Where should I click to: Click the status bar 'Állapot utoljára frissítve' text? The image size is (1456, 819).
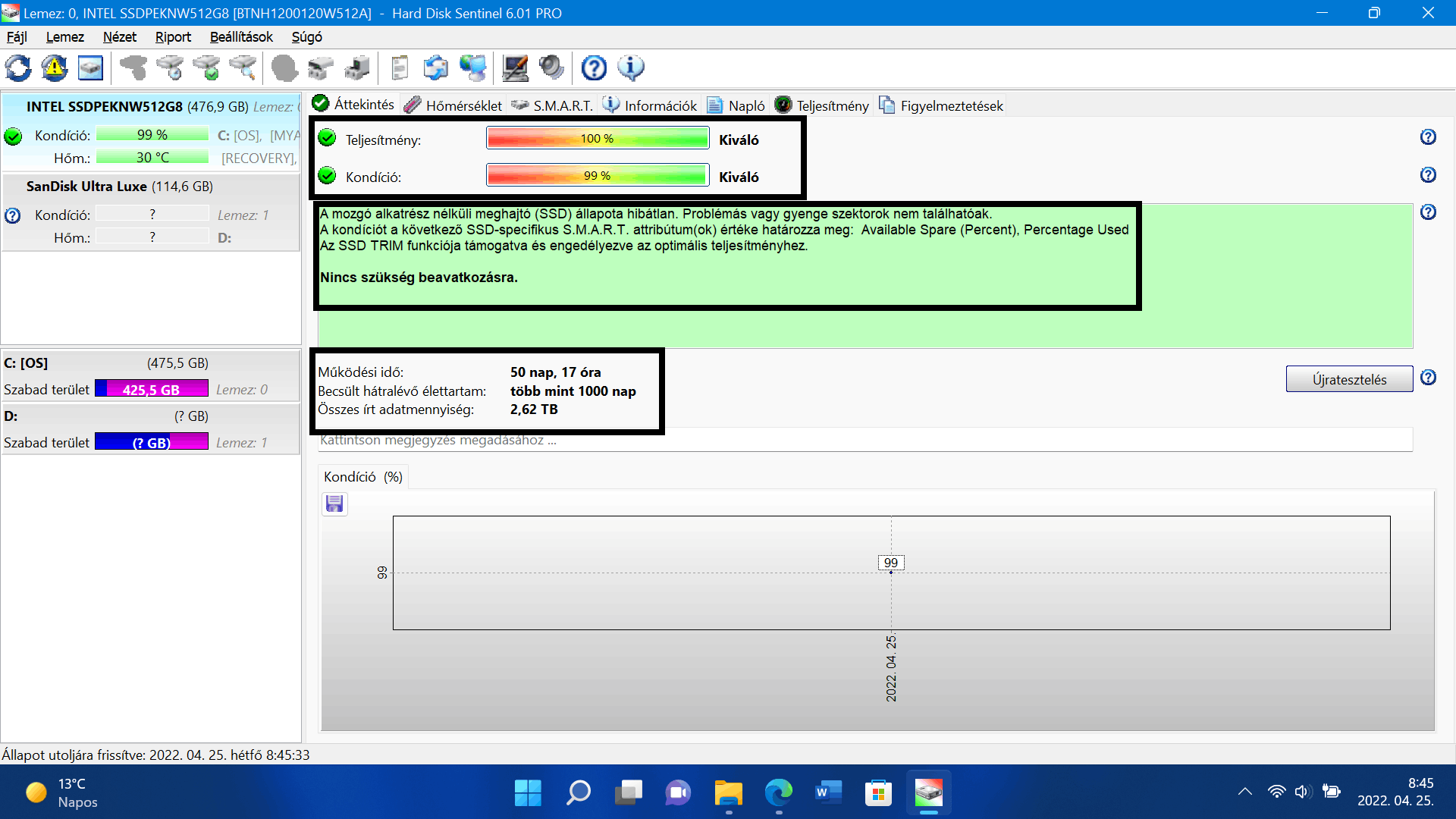tap(155, 755)
